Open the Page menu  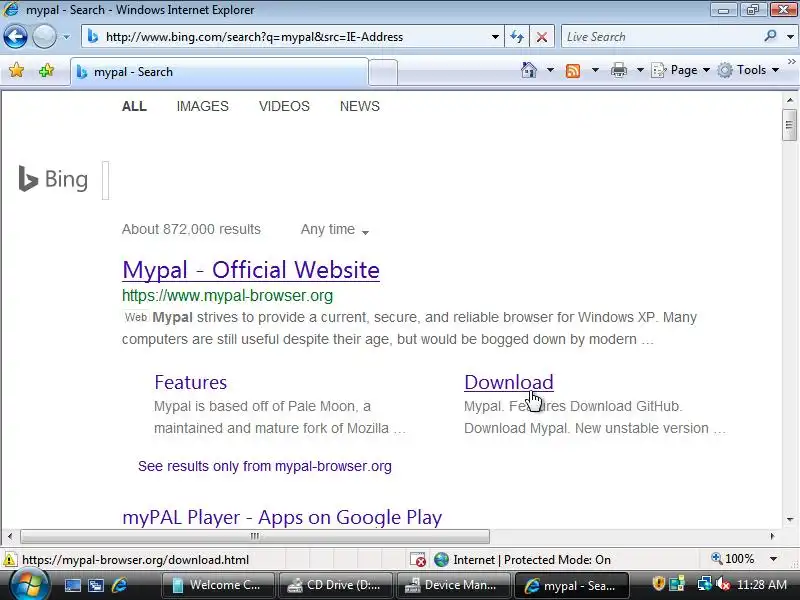tap(681, 70)
